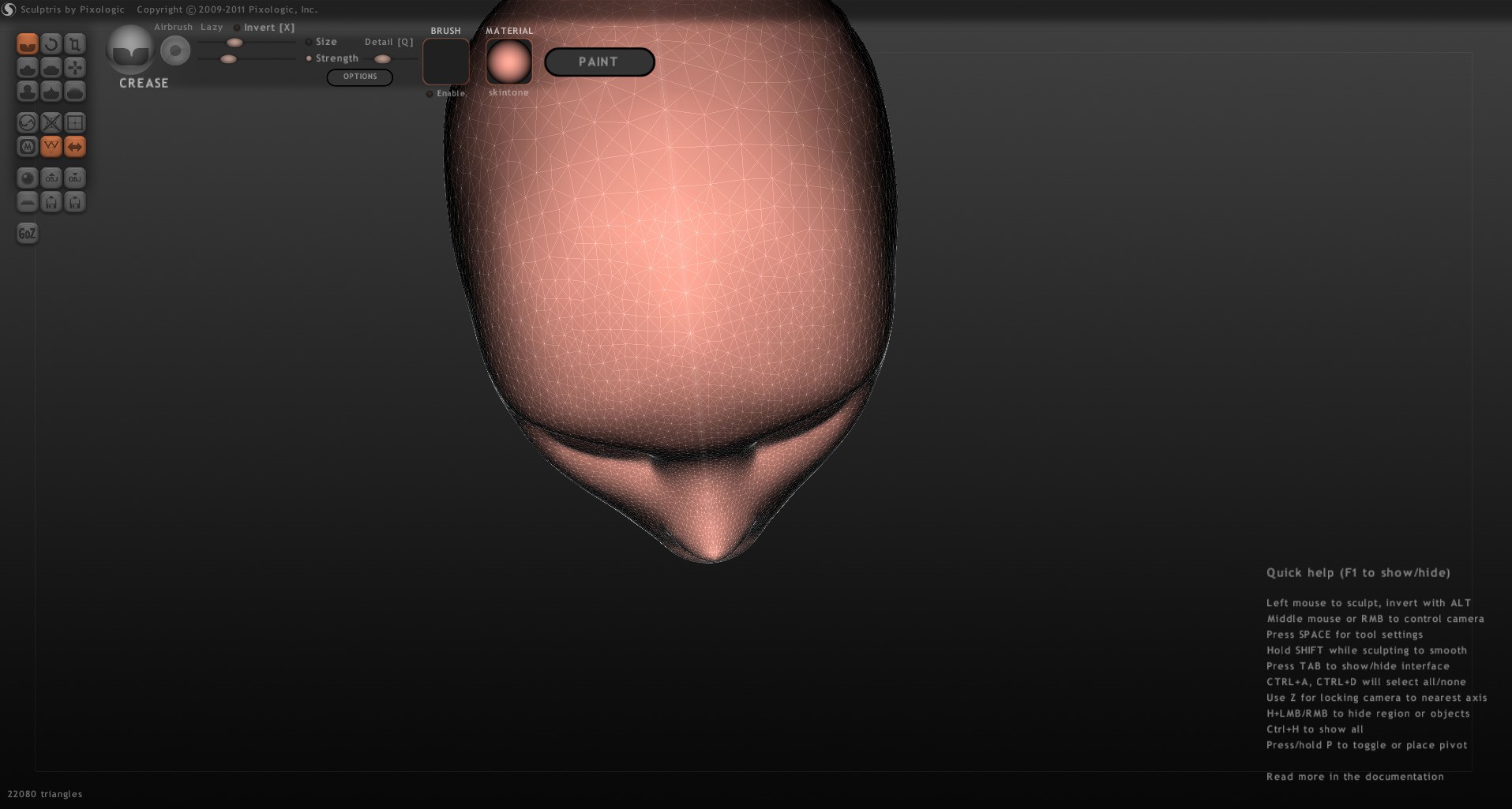
Task: Click the empty BRUSH texture slot
Action: [446, 62]
